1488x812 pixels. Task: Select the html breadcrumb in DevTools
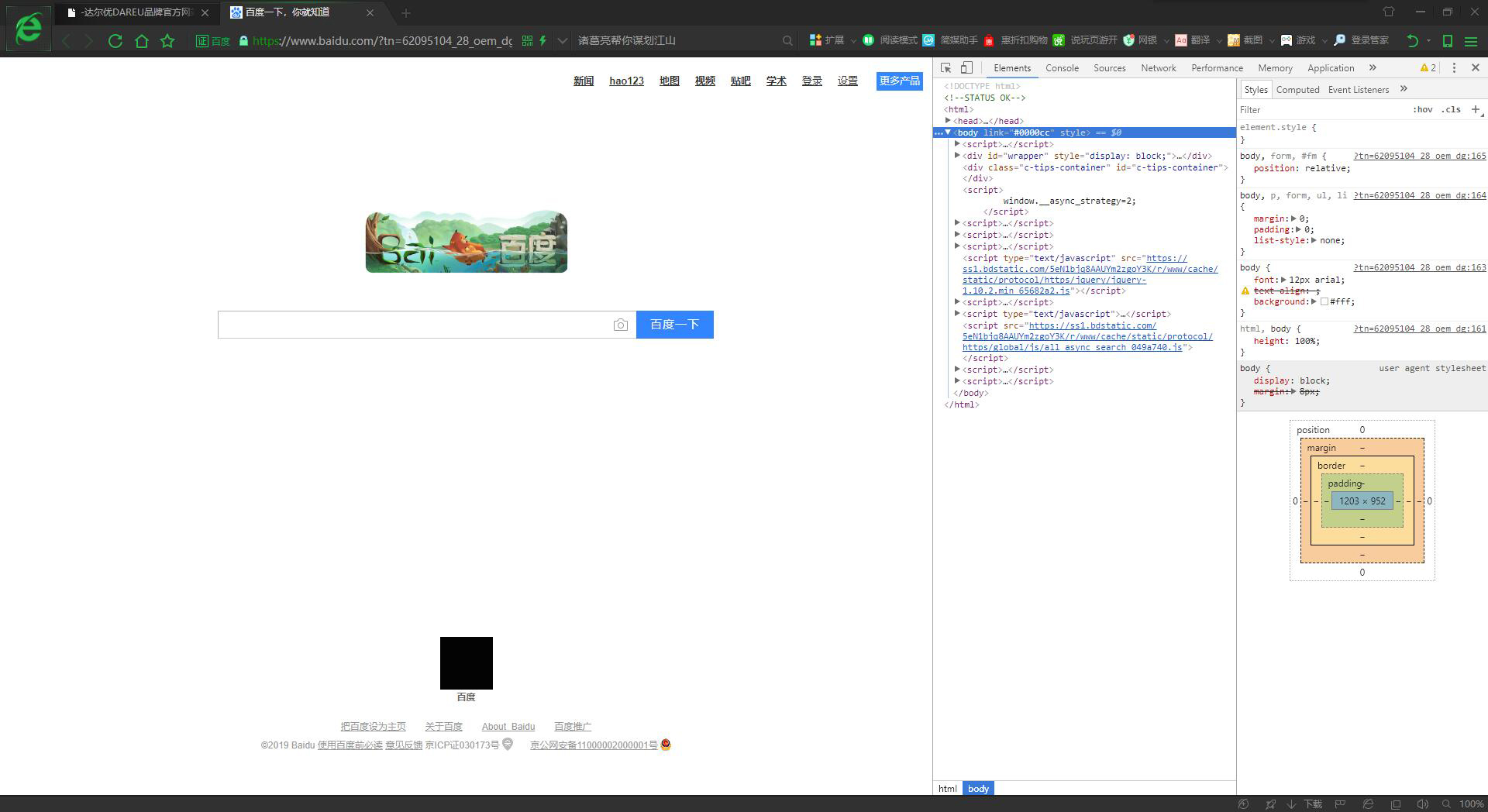947,789
